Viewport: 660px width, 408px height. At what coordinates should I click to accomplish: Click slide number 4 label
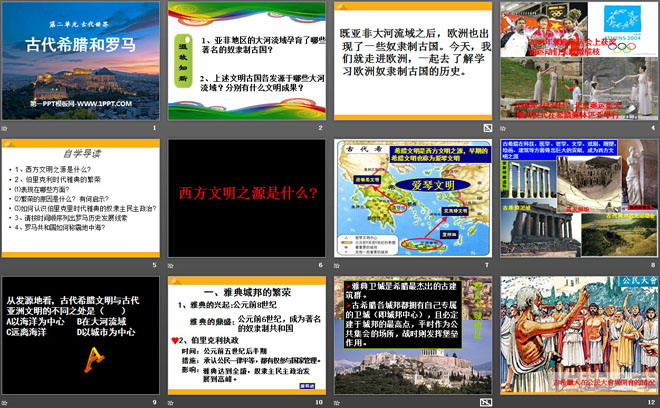[x=654, y=128]
